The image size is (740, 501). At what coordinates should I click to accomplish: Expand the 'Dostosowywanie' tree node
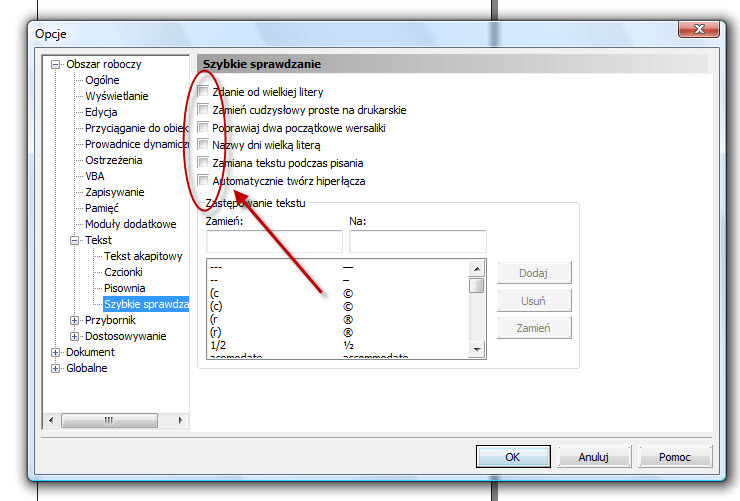pos(75,336)
